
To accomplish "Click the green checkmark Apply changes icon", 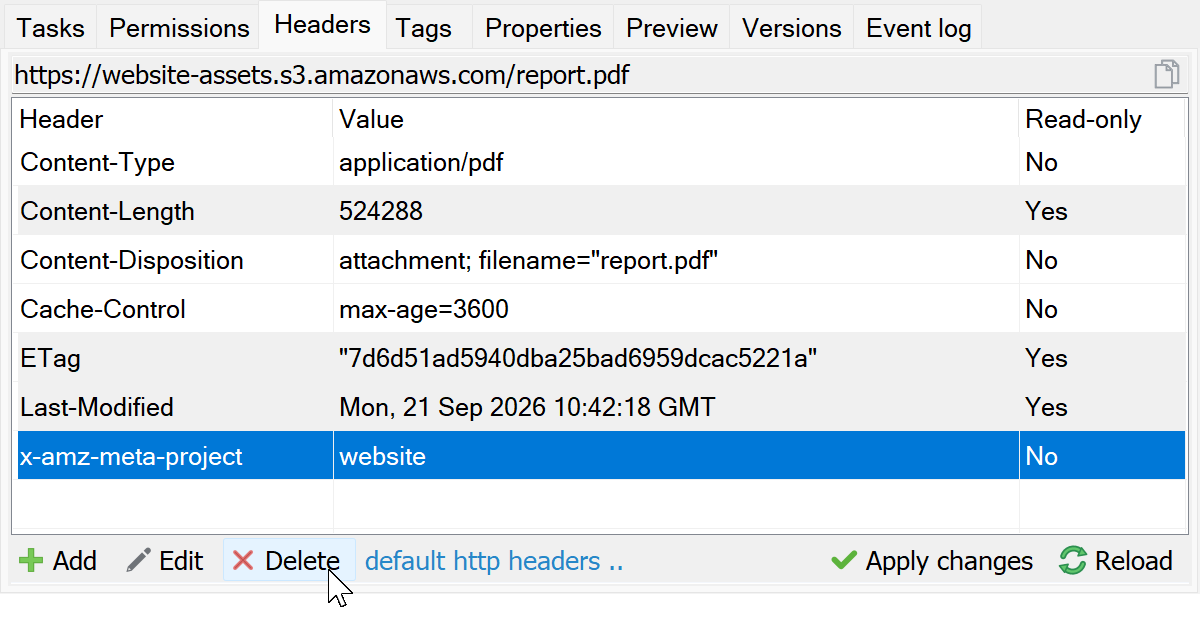I will 845,561.
